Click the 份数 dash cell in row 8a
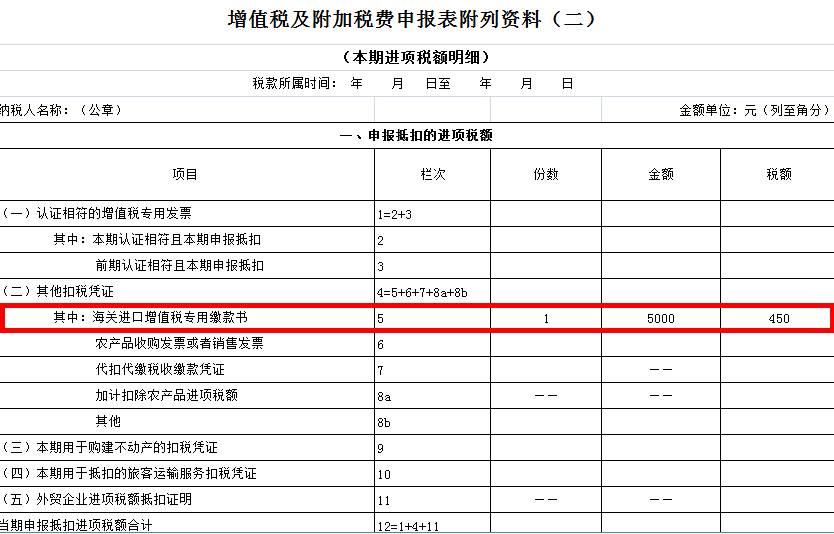Viewport: 834px width, 534px height. tap(546, 396)
